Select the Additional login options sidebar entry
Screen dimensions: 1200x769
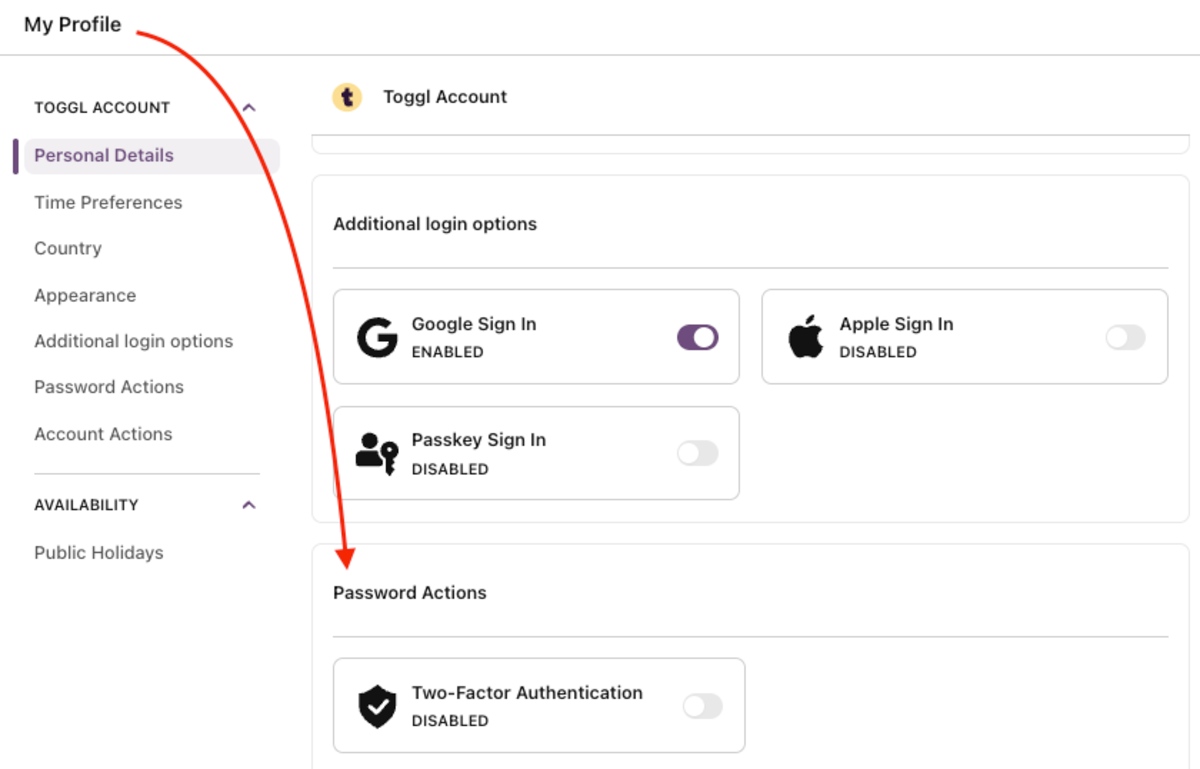133,340
